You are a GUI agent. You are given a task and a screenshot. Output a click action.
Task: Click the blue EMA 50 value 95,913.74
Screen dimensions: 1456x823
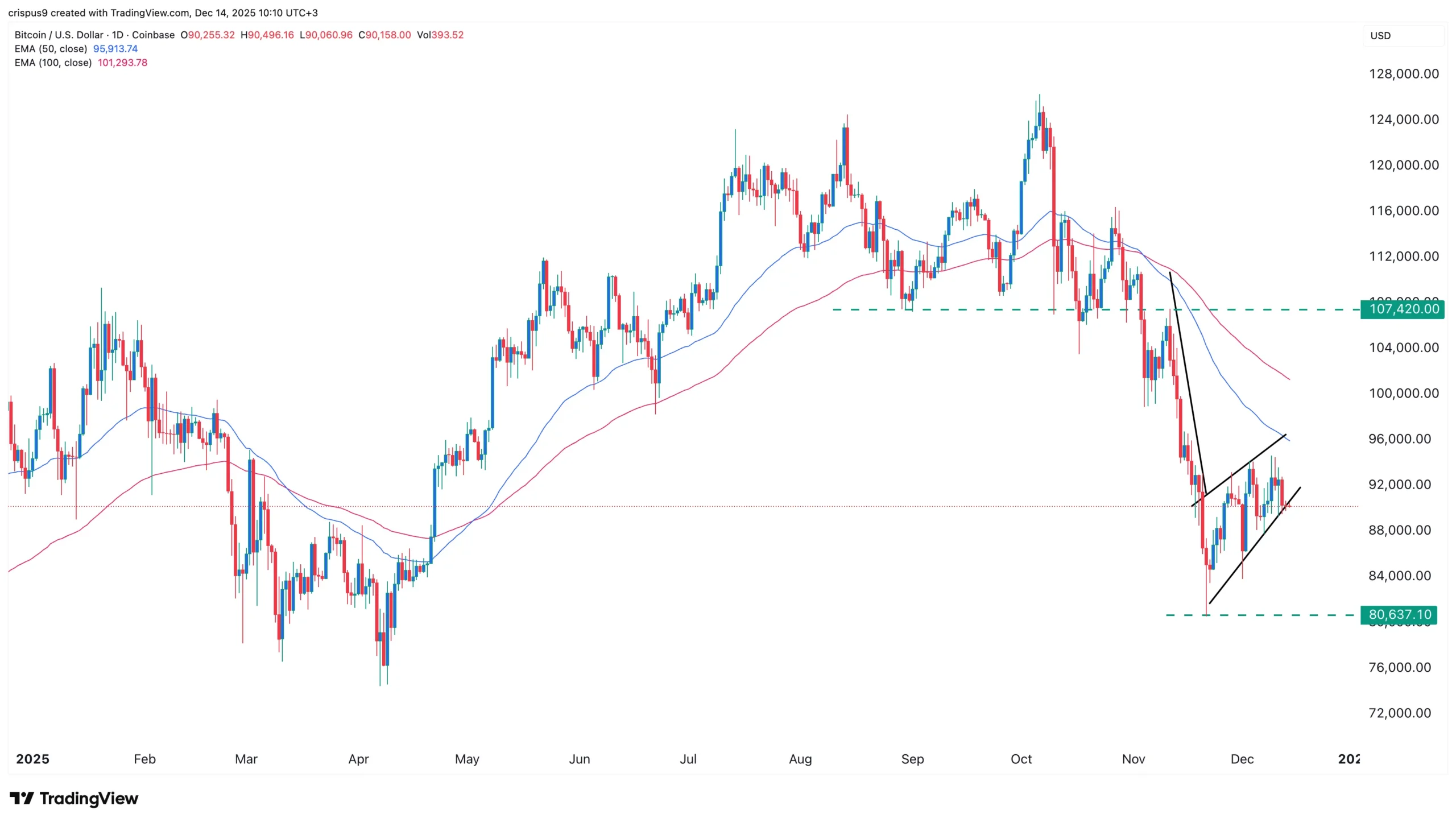click(x=115, y=49)
